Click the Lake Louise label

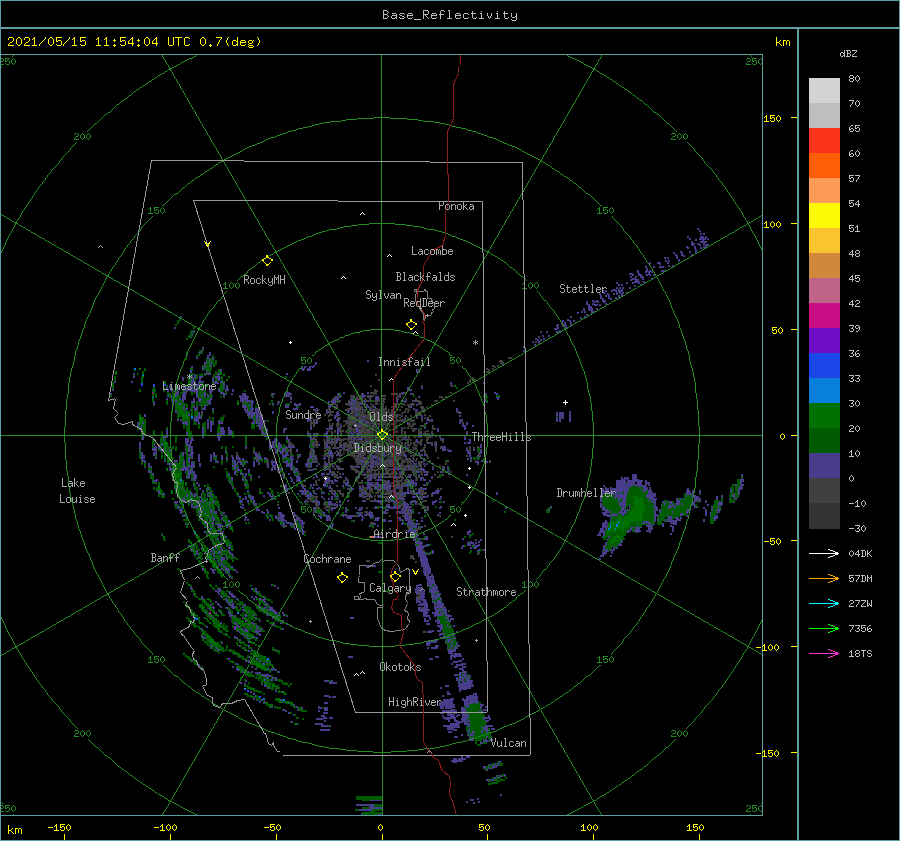click(x=77, y=491)
